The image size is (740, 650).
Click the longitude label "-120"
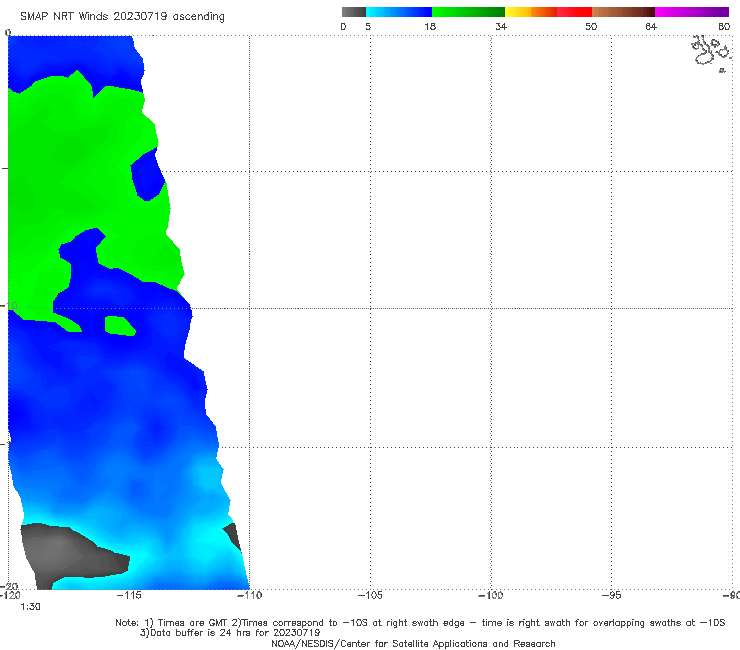point(10,595)
